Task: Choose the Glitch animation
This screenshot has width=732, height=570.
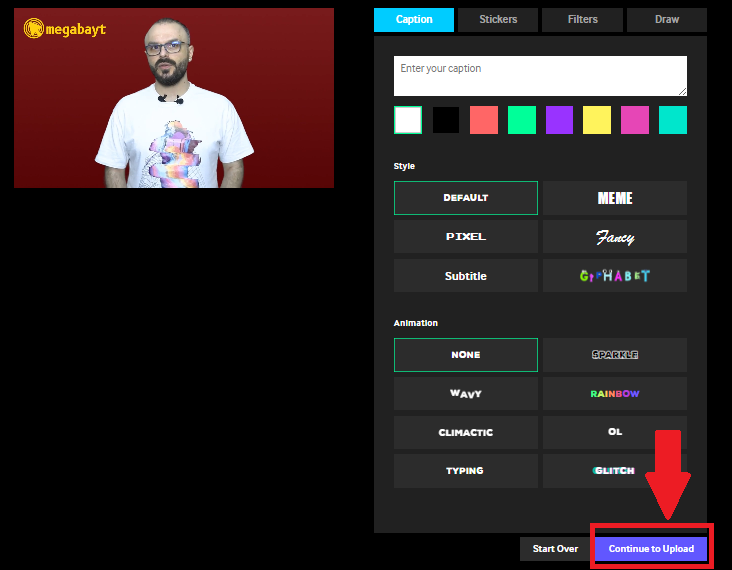Action: (x=615, y=471)
